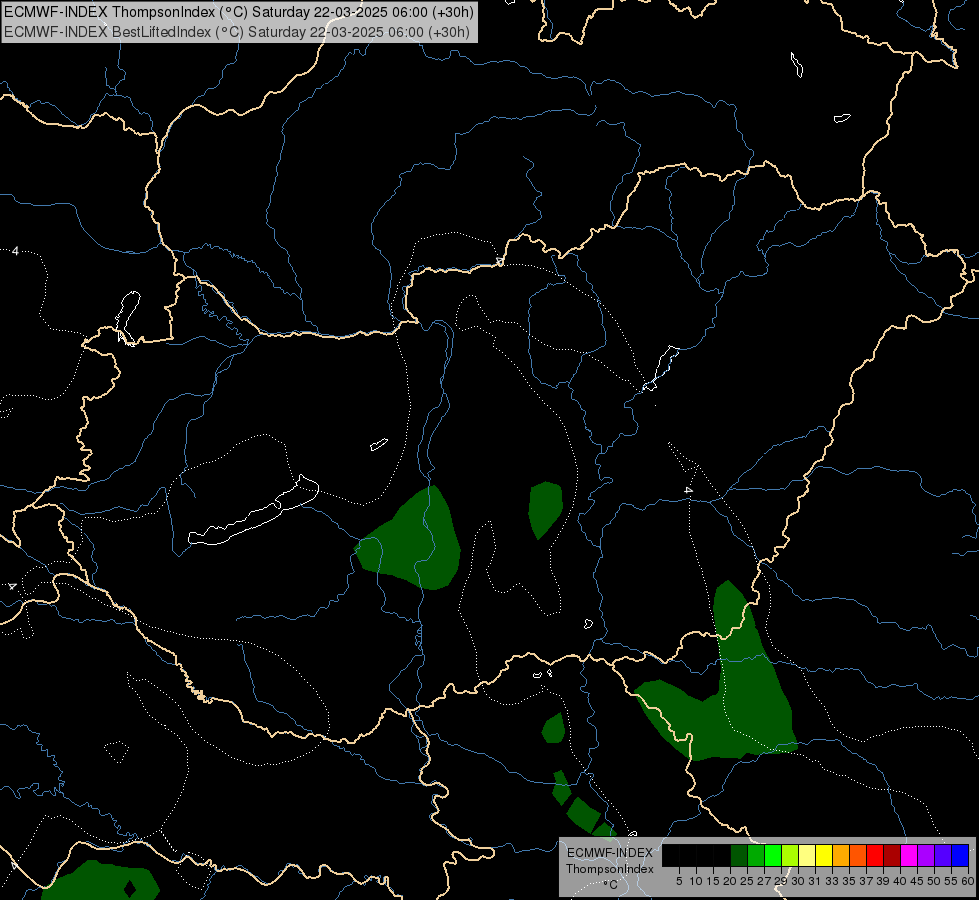Select the lime 29–30 legend swatch
Viewport: 979px width, 900px height.
coord(790,855)
